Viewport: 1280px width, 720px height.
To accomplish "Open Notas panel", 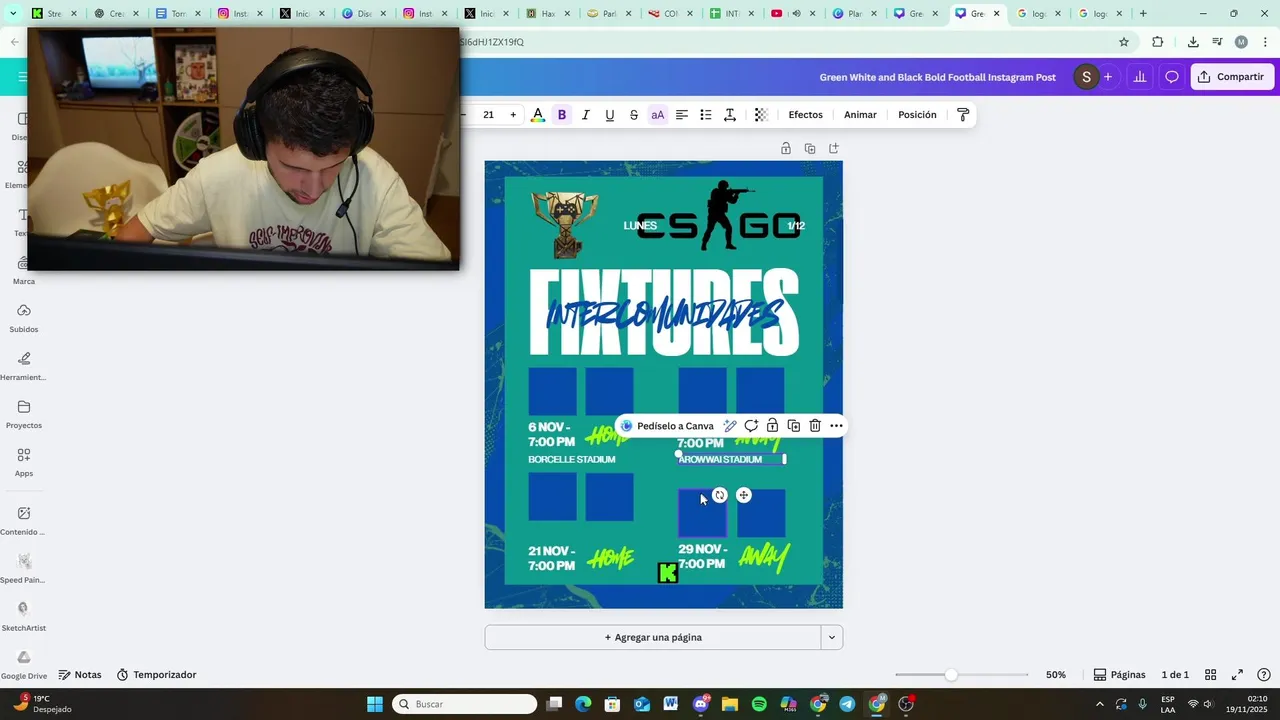I will point(80,675).
